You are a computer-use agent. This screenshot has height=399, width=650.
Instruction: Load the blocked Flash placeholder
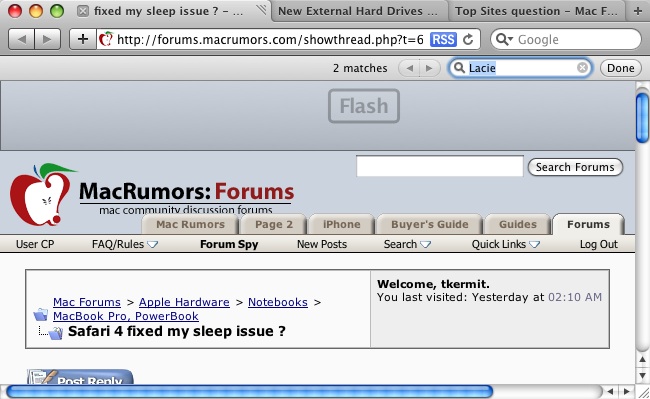[364, 106]
